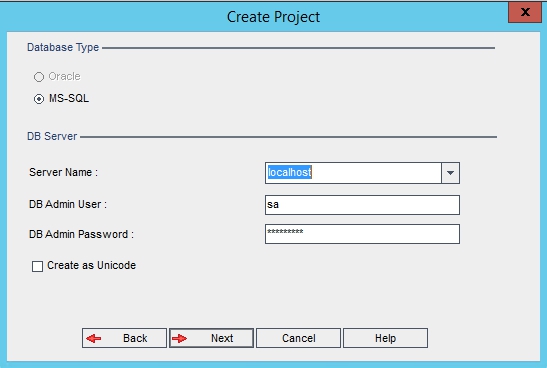Image resolution: width=547 pixels, height=368 pixels.
Task: Open Help for Create Project
Action: pyautogui.click(x=385, y=338)
